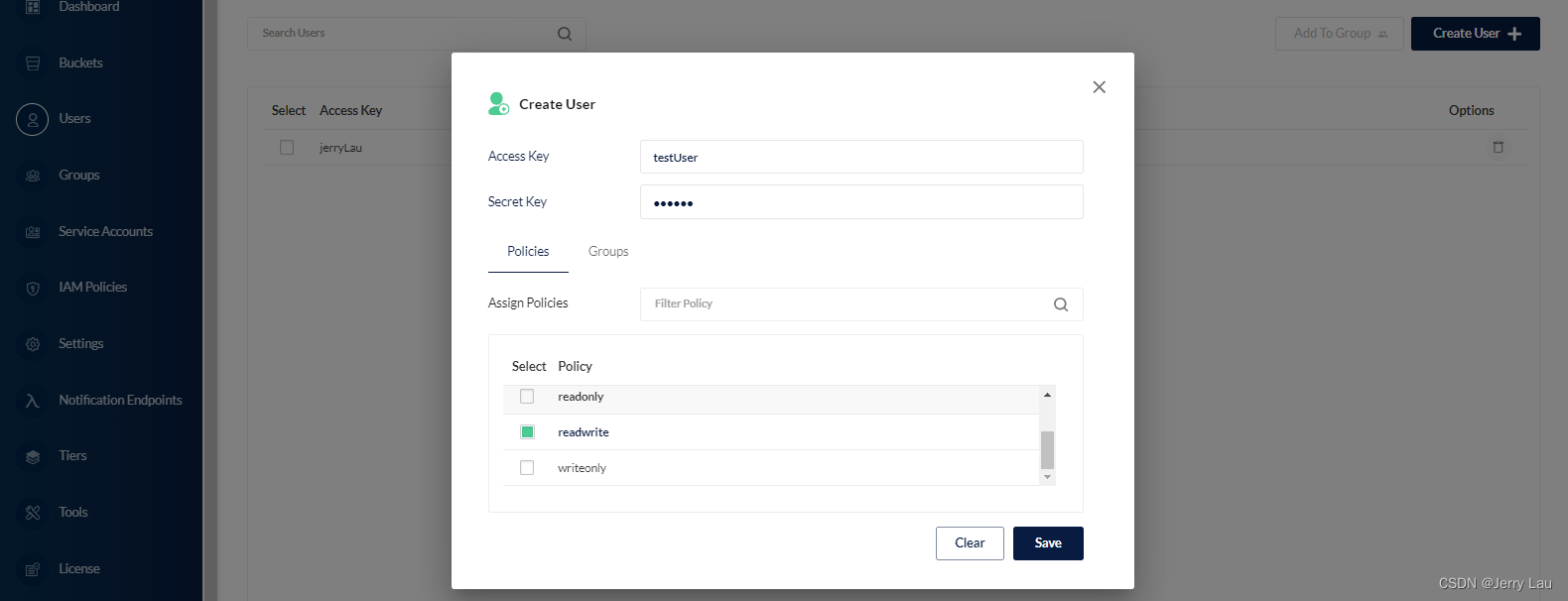Go to IAM Policies menu item
The image size is (1568, 601).
tap(92, 288)
